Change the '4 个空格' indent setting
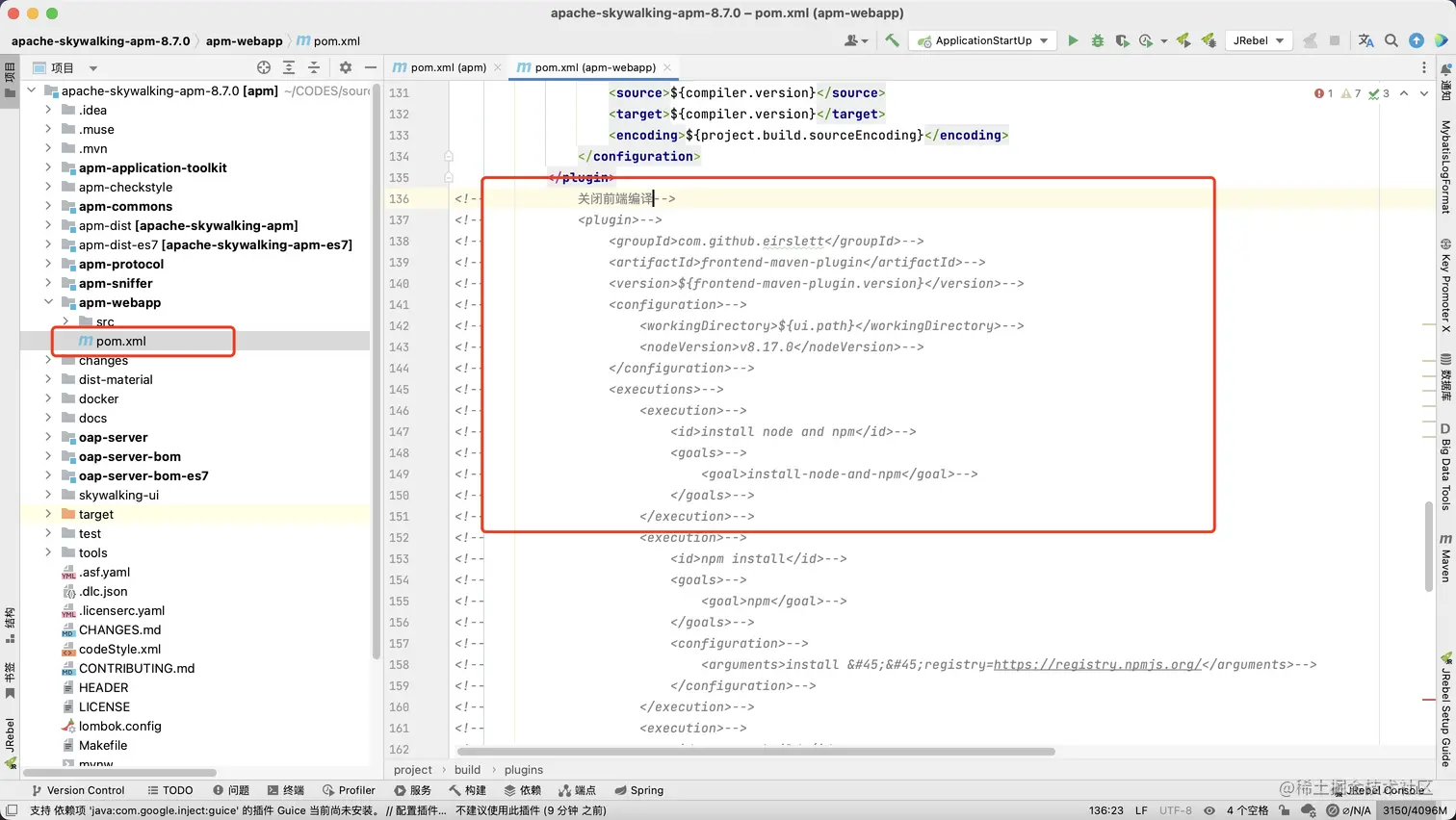The width and height of the screenshot is (1456, 820). point(1247,810)
